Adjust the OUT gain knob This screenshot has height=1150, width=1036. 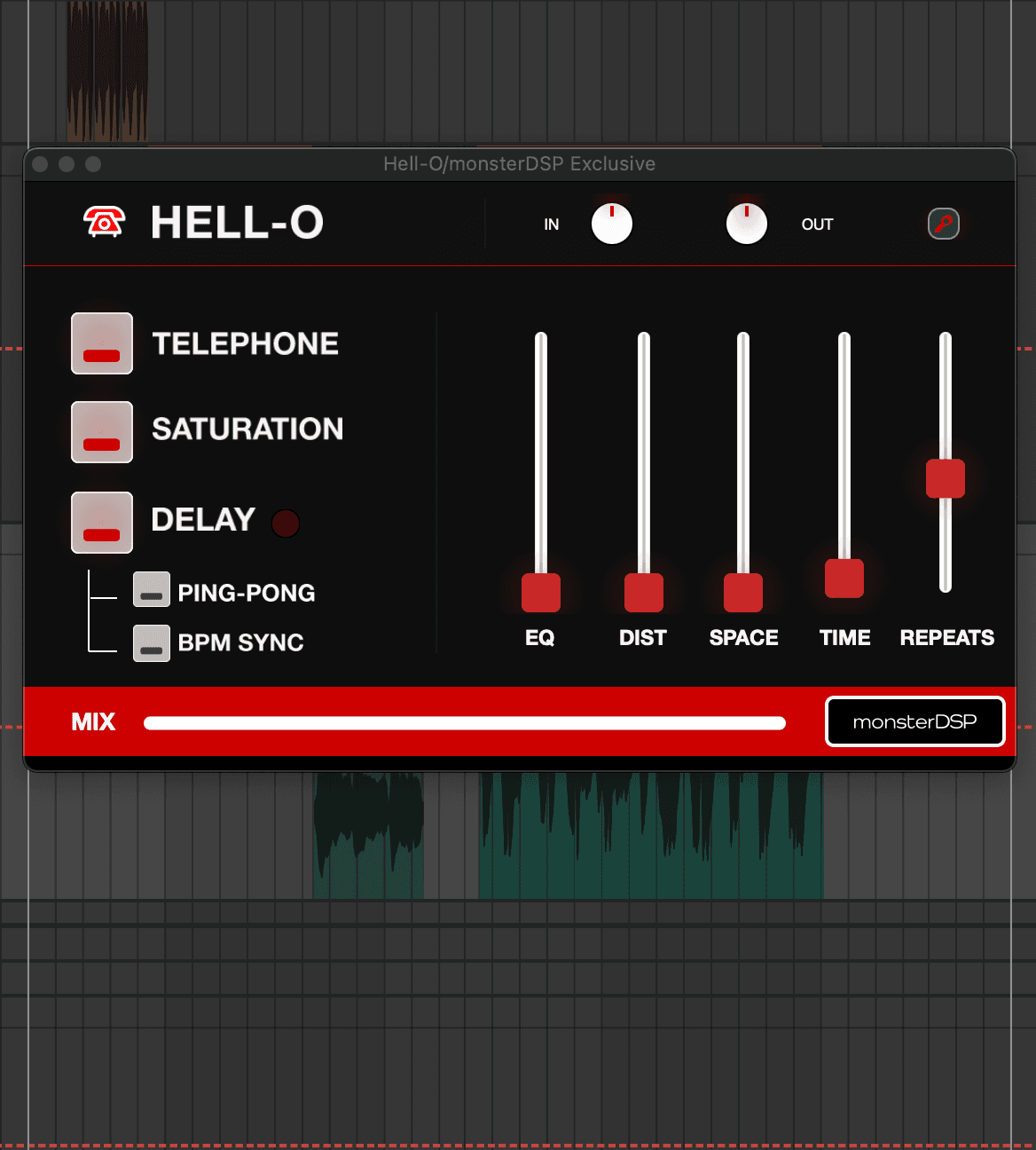tap(747, 224)
